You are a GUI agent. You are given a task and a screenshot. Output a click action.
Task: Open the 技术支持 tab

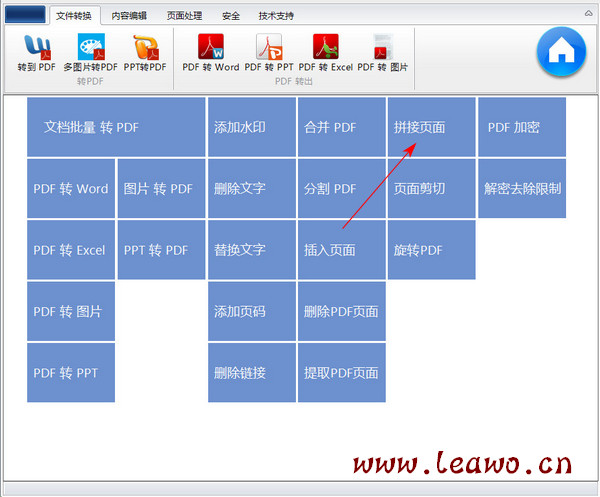click(276, 16)
